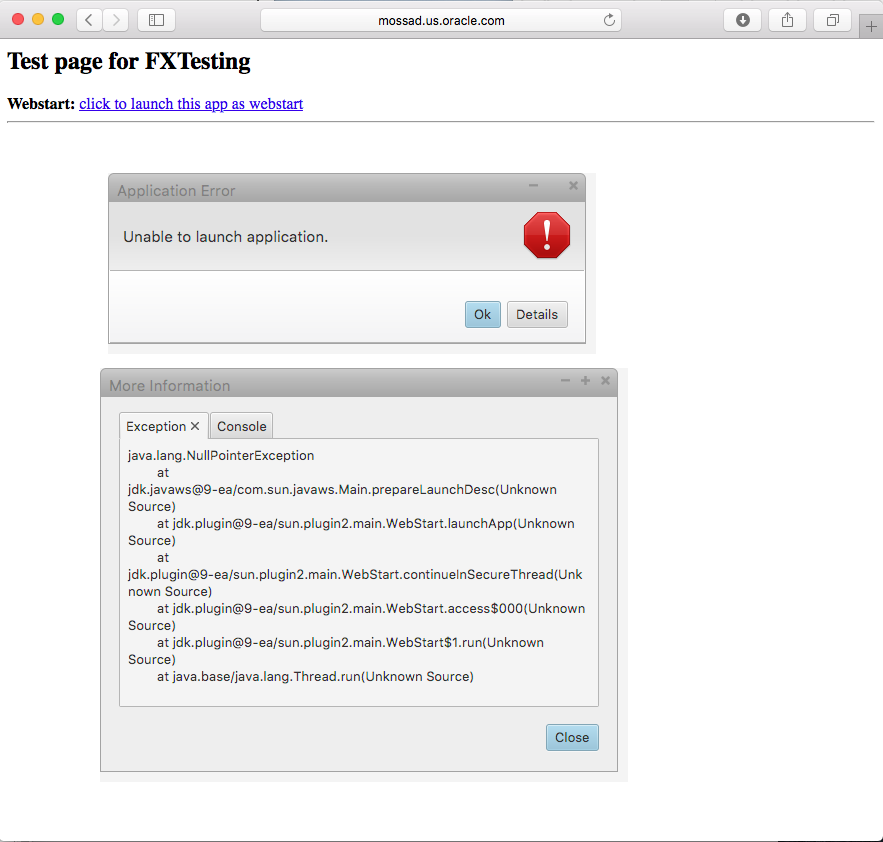
Task: Click the Details button in the error dialog
Action: [x=537, y=314]
